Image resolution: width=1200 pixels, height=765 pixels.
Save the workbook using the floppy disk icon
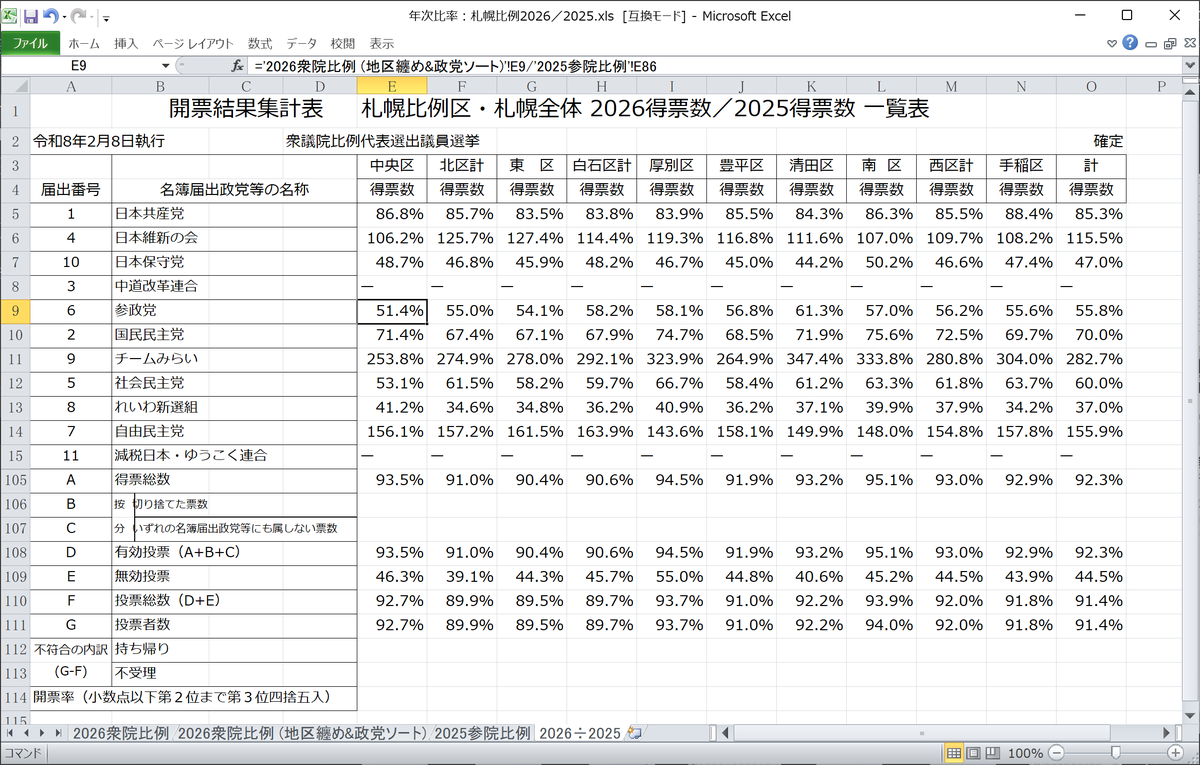click(30, 16)
